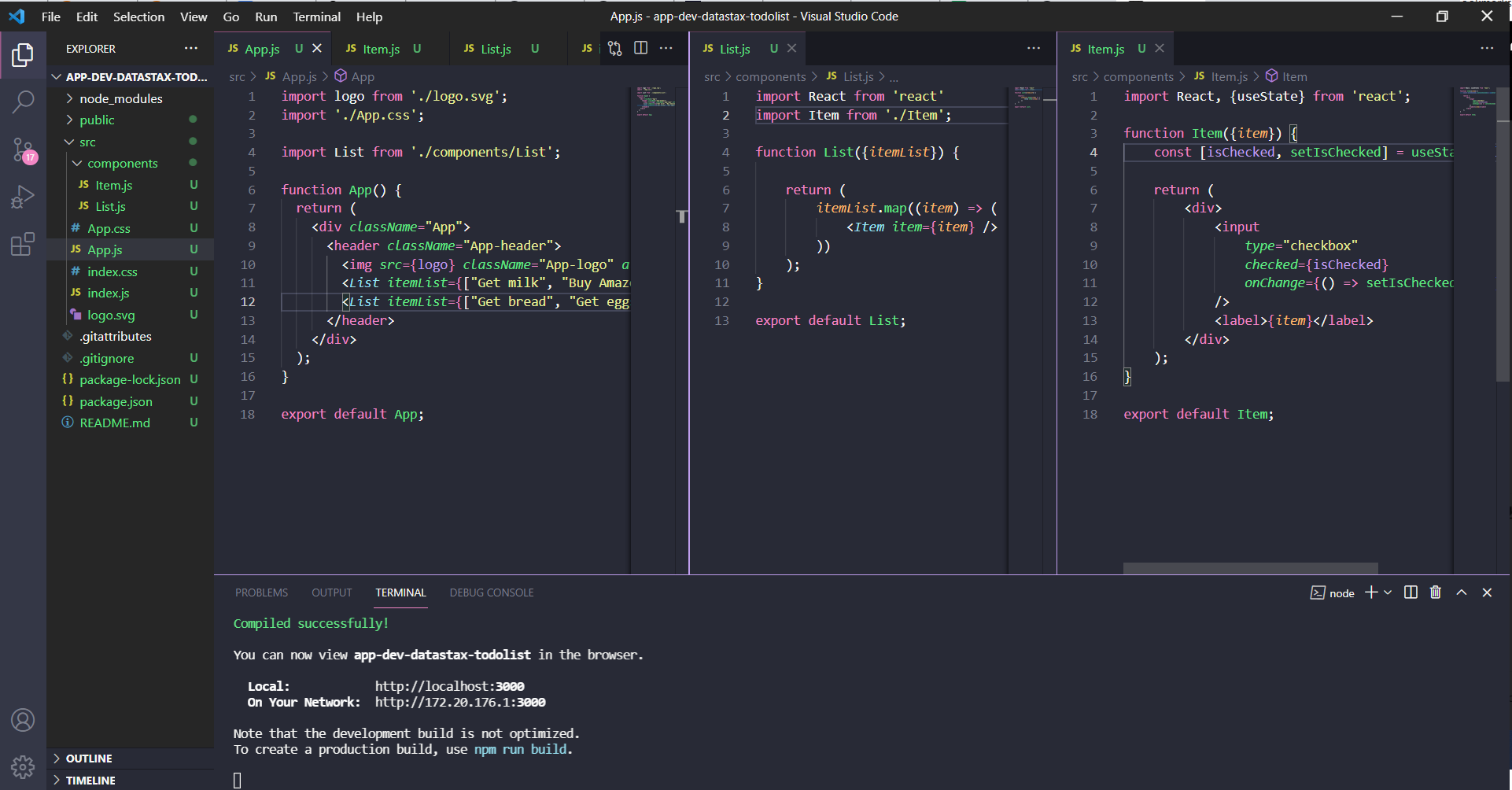Collapse the APP-DEV-DATASTAX-TOD... root folder
Image resolution: width=1512 pixels, height=790 pixels.
[131, 77]
